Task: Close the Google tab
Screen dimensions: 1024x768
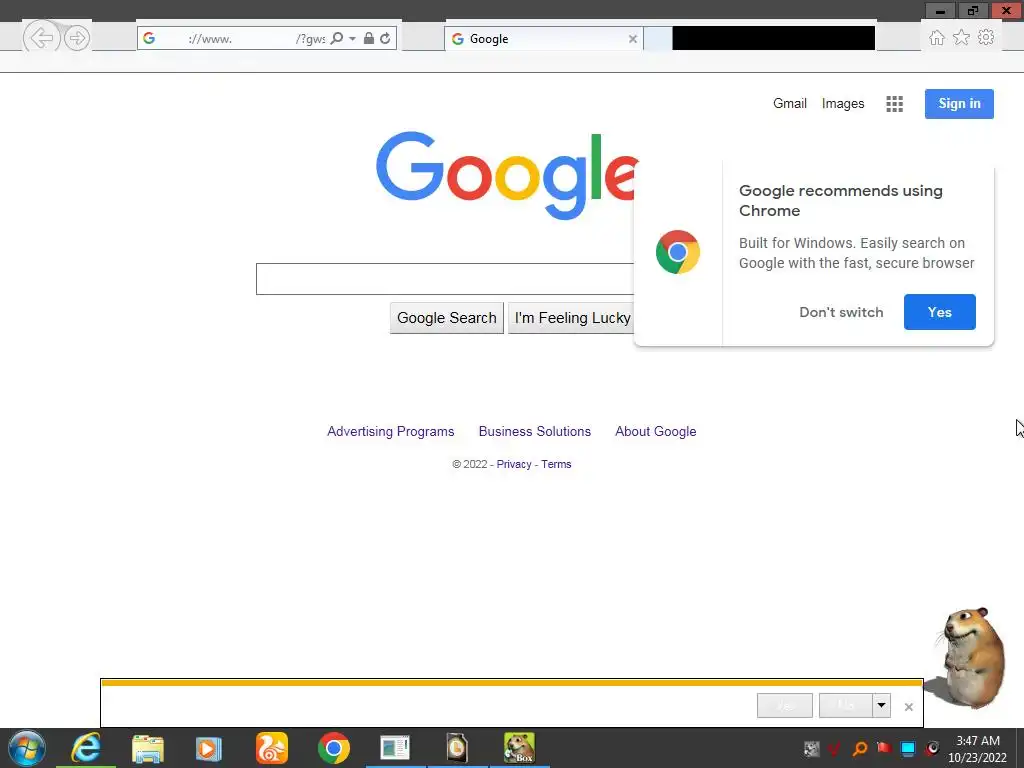Action: tap(632, 39)
